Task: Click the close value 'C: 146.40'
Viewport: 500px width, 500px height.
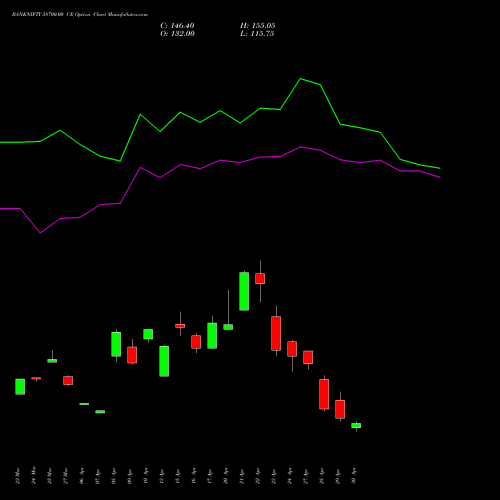Action: pos(177,26)
